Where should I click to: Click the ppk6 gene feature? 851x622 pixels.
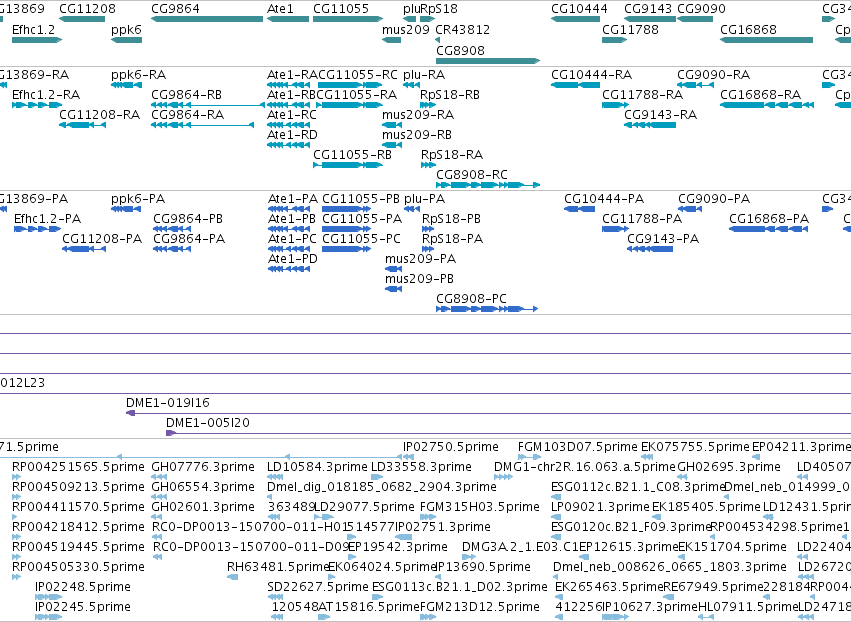click(126, 40)
